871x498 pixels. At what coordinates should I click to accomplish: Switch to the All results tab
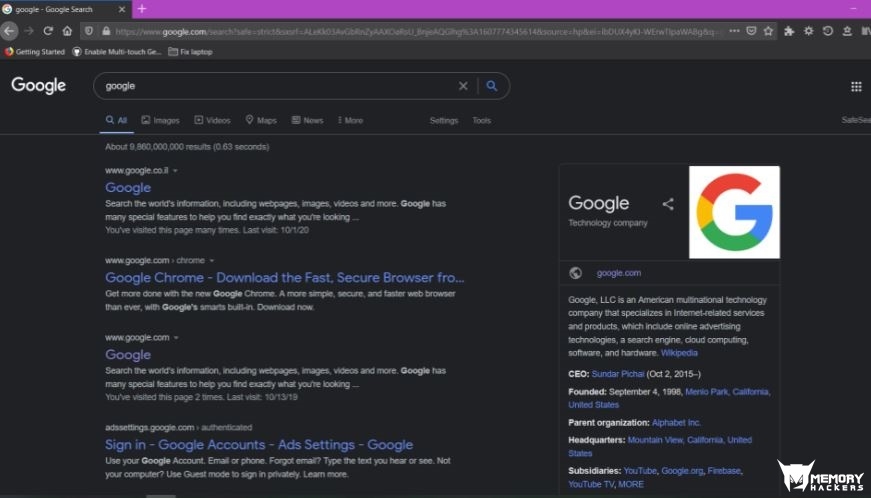coord(117,120)
